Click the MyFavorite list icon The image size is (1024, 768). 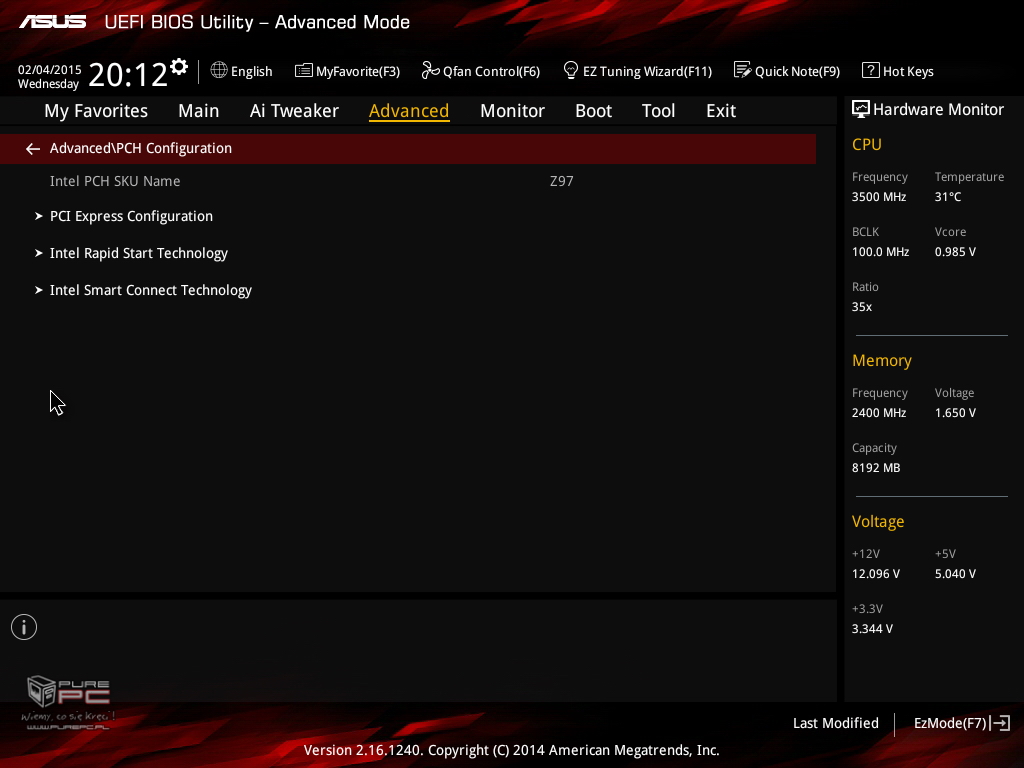[x=304, y=71]
